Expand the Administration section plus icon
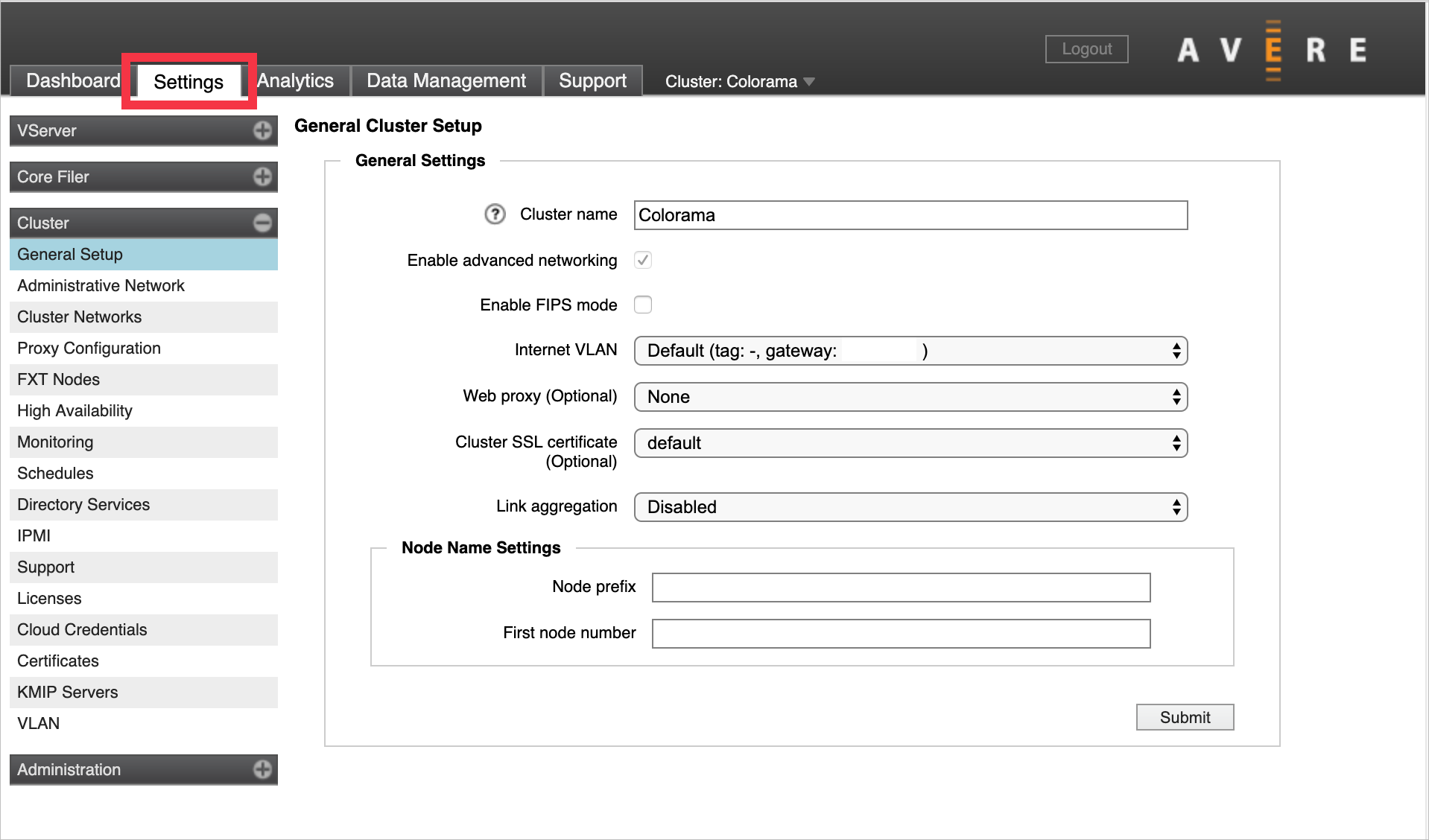This screenshot has width=1429, height=840. tap(262, 769)
